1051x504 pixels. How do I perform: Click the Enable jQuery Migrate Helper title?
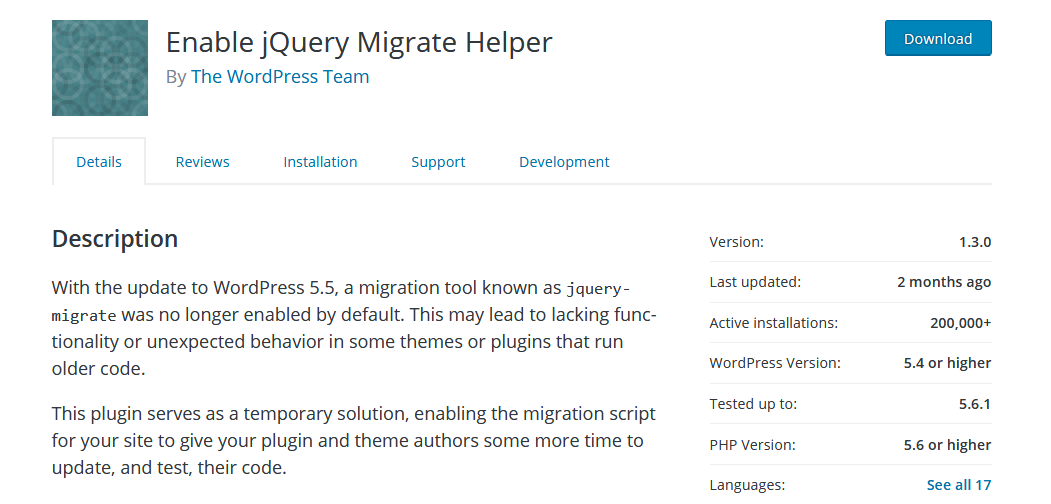[x=359, y=42]
